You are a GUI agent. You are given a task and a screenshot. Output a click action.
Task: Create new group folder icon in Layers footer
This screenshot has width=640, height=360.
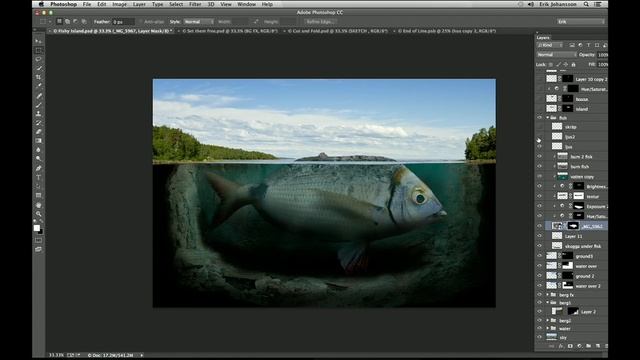589,346
